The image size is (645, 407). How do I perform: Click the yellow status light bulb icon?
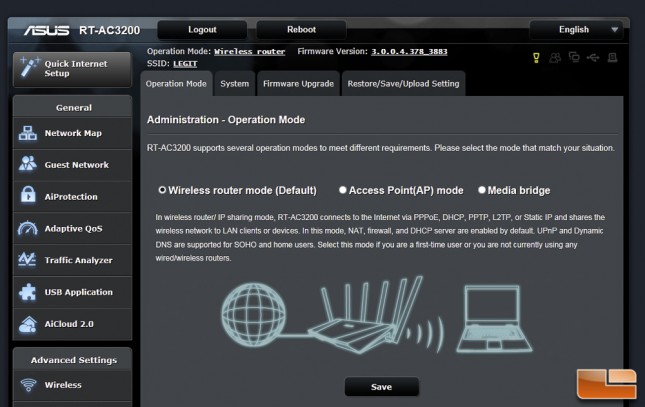pos(536,58)
